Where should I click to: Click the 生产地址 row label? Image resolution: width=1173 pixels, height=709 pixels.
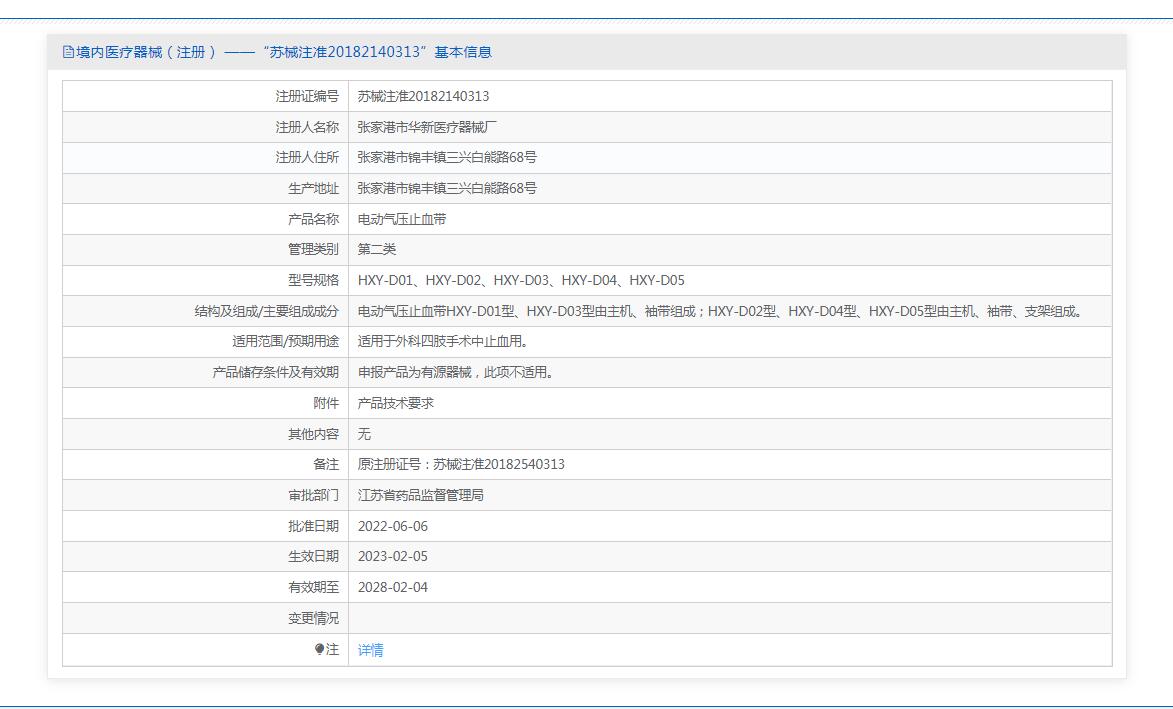pos(313,188)
